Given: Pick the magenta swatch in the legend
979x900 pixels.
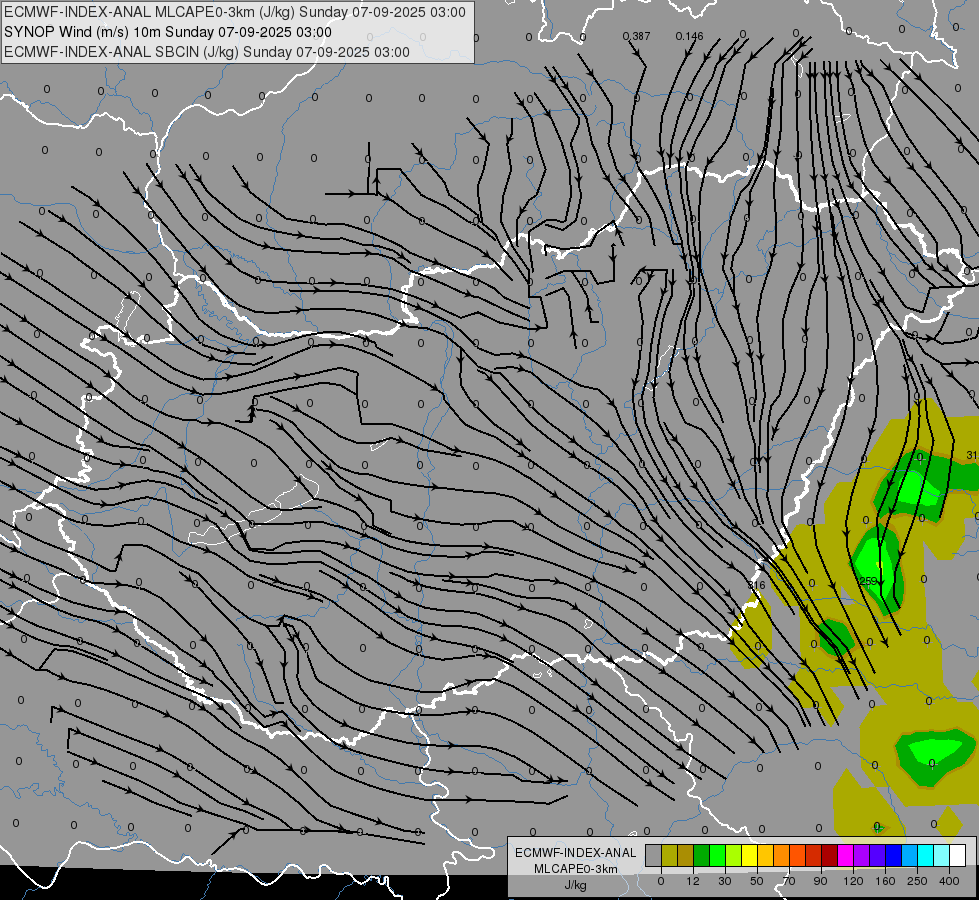Looking at the screenshot, I should [x=845, y=855].
